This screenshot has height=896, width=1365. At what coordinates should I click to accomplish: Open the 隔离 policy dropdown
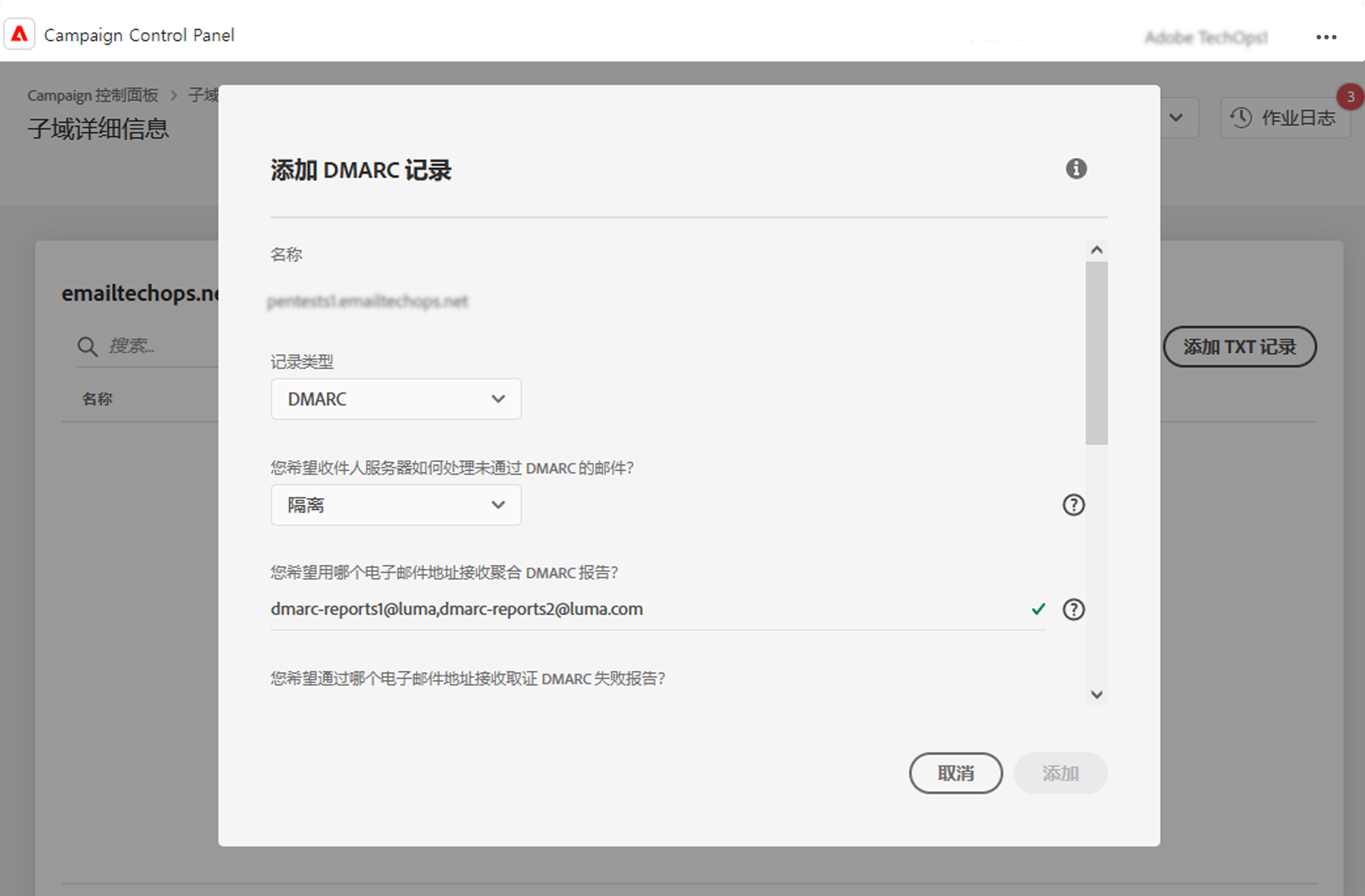coord(396,505)
